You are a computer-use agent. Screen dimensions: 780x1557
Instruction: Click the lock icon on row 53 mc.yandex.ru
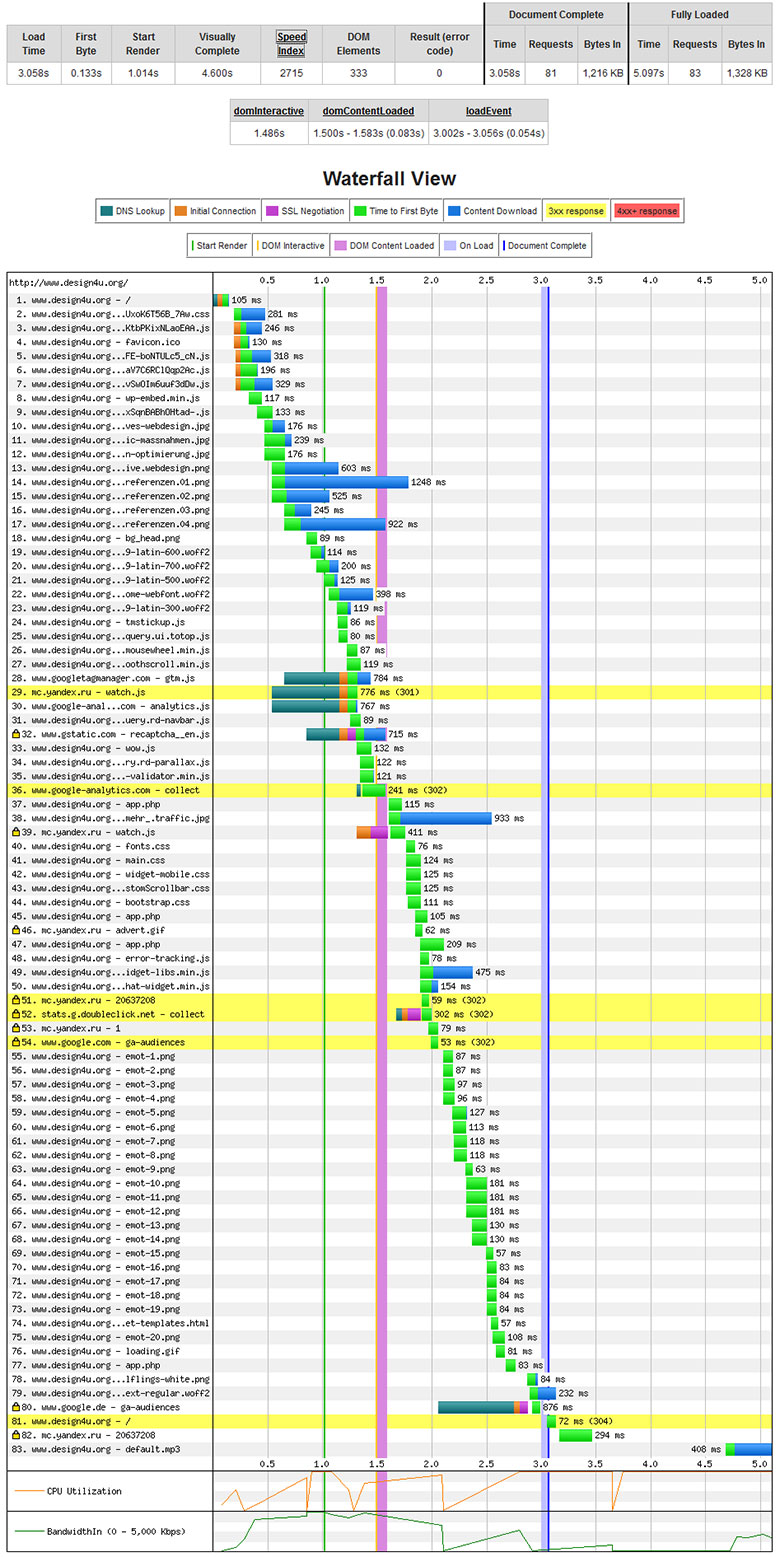click(16, 1028)
